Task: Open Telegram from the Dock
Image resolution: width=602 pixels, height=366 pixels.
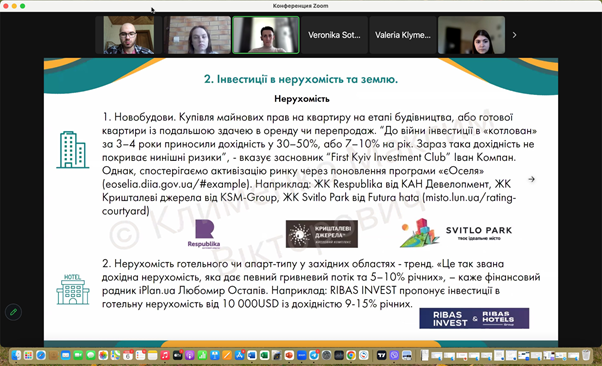Action: 314,355
